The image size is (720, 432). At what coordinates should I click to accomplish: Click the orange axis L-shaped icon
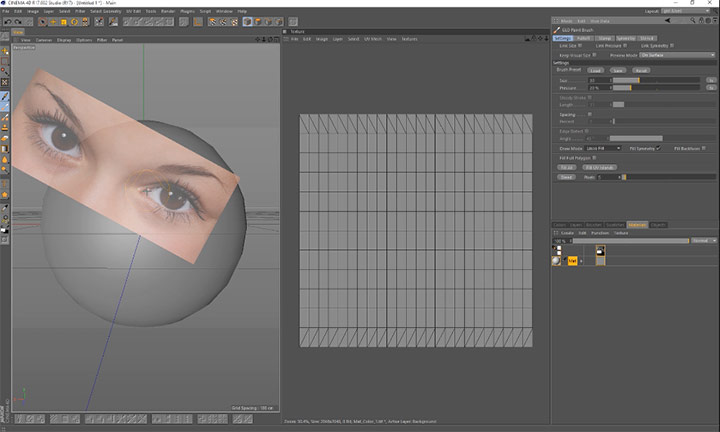coord(198,22)
